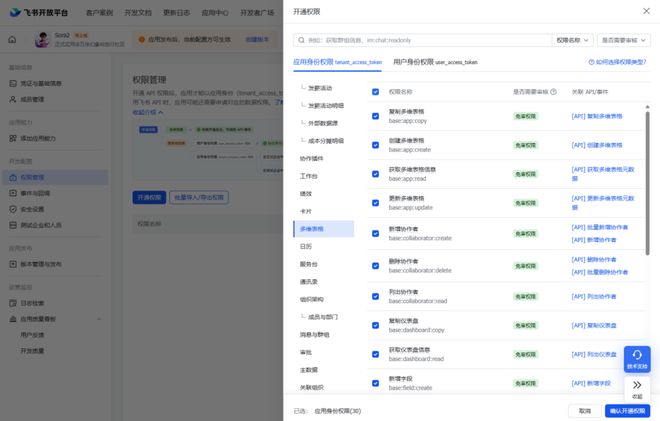Switch to the 用户身份权限 tab
The image size is (660, 421).
click(435, 62)
